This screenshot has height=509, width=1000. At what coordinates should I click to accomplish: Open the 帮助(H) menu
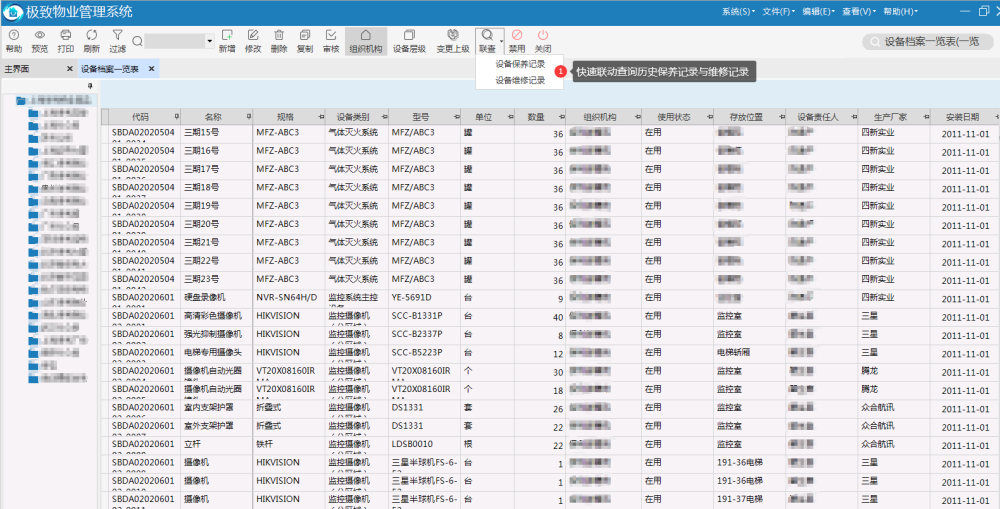pos(901,11)
